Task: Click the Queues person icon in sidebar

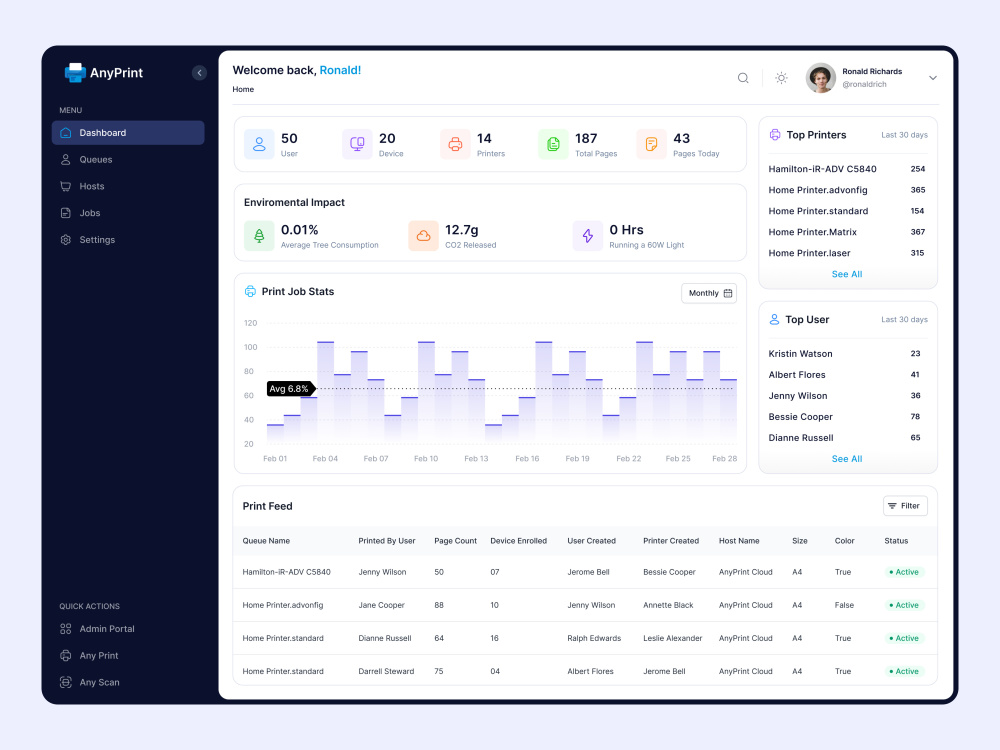Action: tap(66, 159)
